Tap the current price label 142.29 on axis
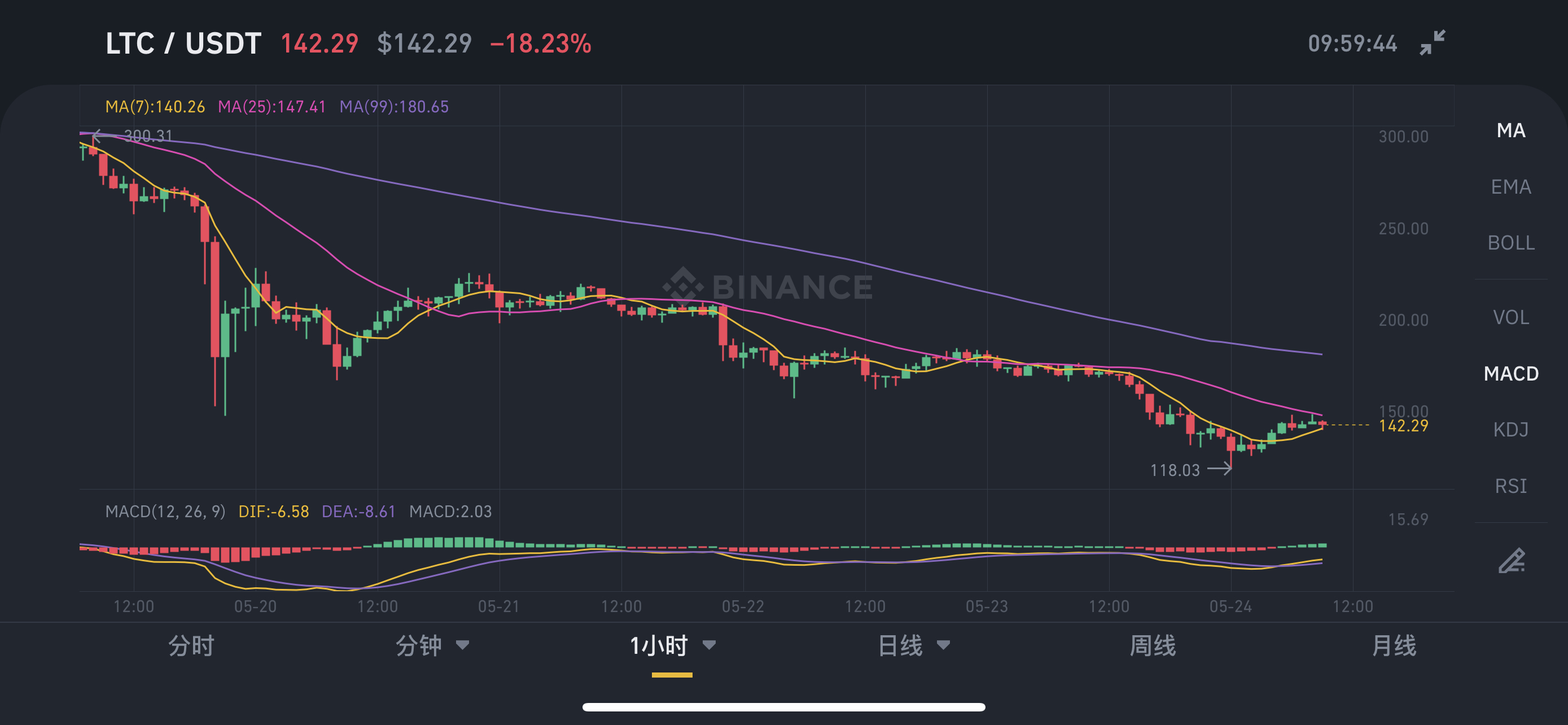This screenshot has height=725, width=1568. (1403, 426)
